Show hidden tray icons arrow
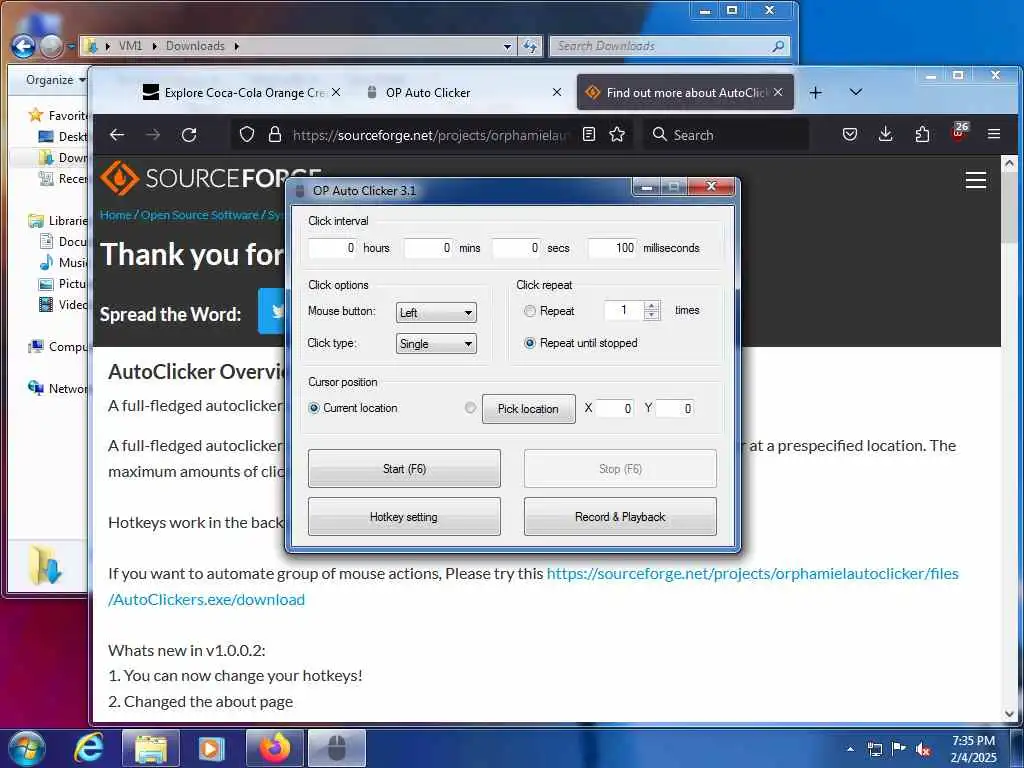Screen dimensions: 1024x768 (850, 749)
